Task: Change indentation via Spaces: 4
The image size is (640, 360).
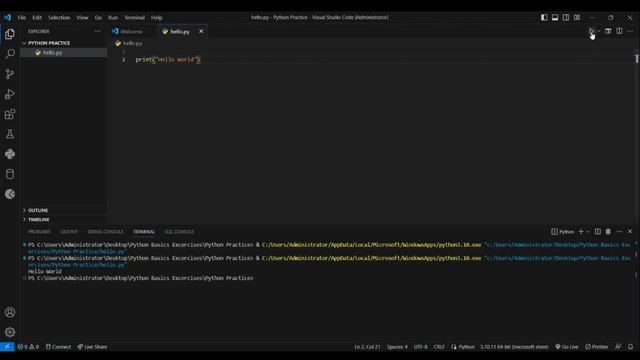Action: (397, 347)
